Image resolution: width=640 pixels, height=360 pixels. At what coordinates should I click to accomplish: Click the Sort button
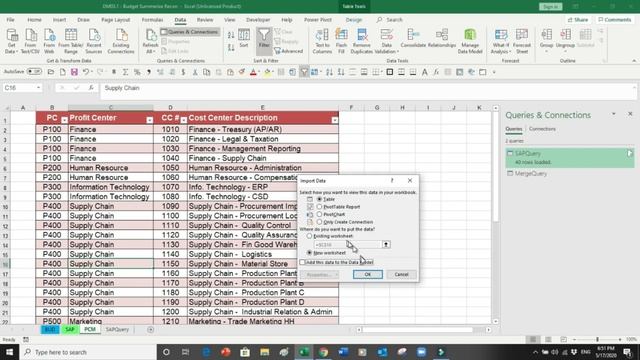pyautogui.click(x=244, y=39)
